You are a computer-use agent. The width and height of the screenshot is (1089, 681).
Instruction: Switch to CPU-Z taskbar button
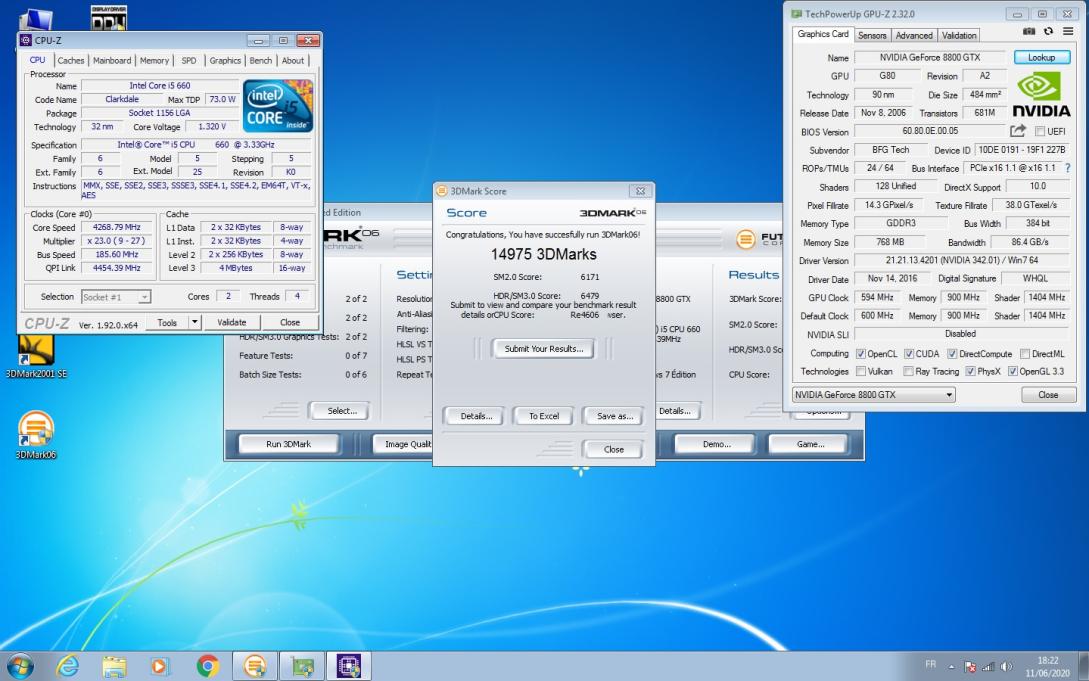[349, 666]
